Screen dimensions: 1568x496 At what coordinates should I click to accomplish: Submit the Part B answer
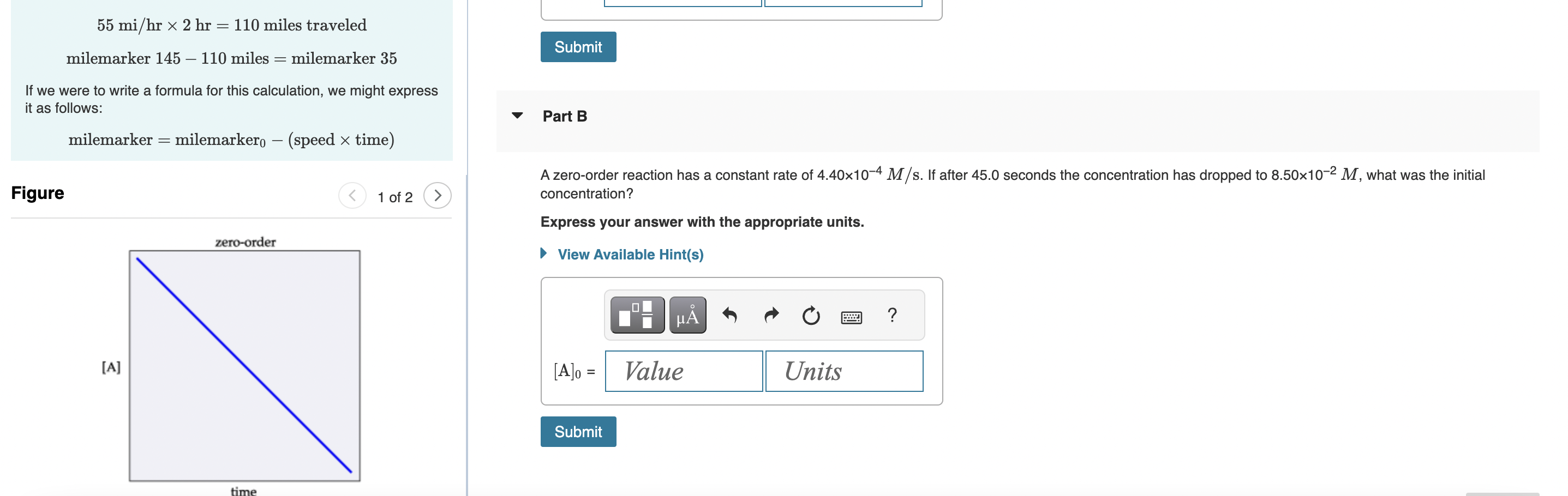(578, 431)
